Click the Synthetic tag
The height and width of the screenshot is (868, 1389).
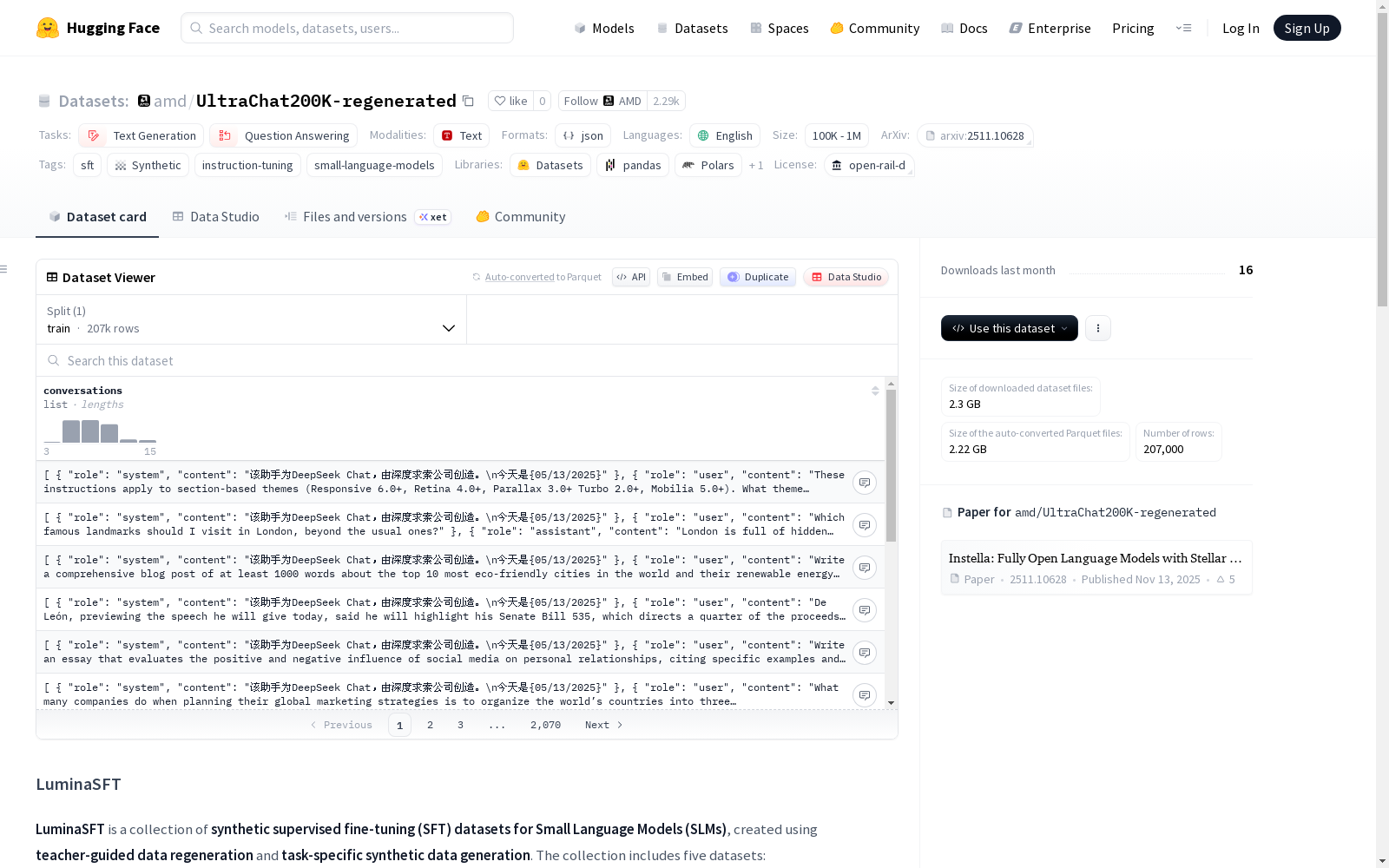tap(148, 165)
